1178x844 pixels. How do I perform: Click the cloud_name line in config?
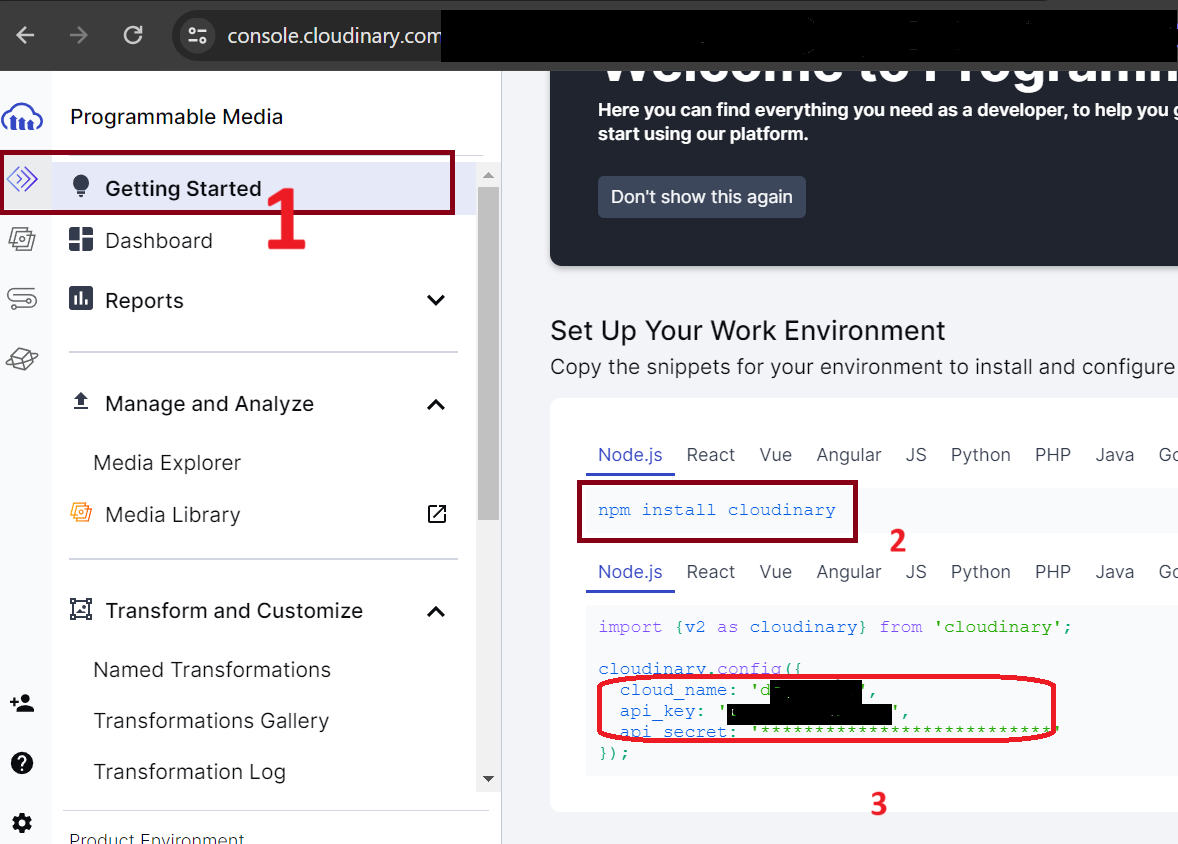[x=748, y=690]
